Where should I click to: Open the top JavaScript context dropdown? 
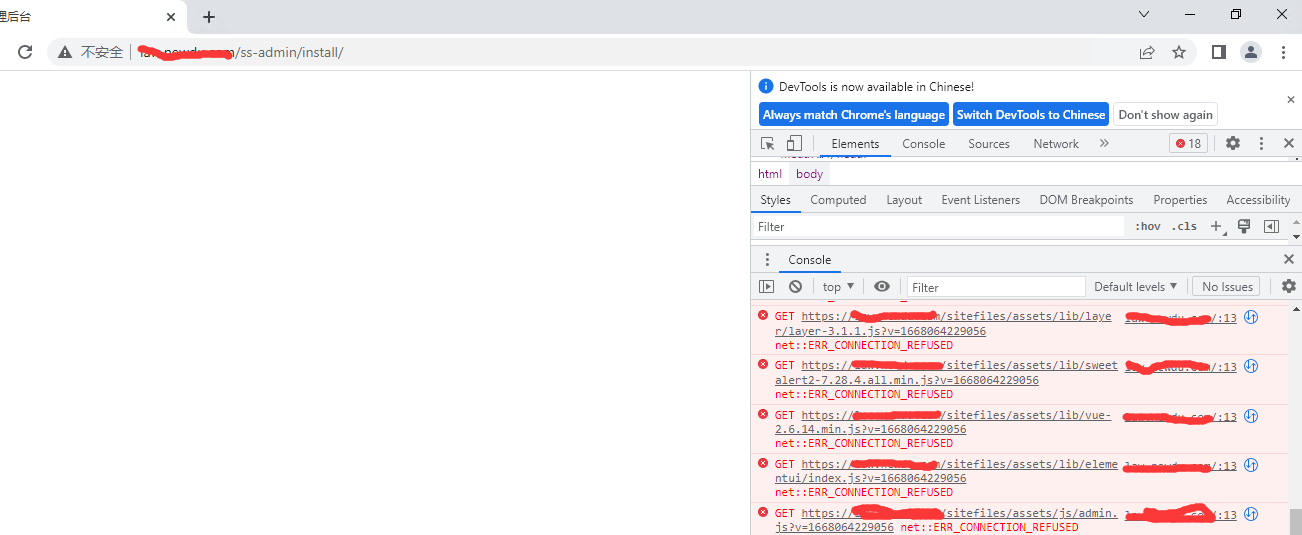(838, 287)
